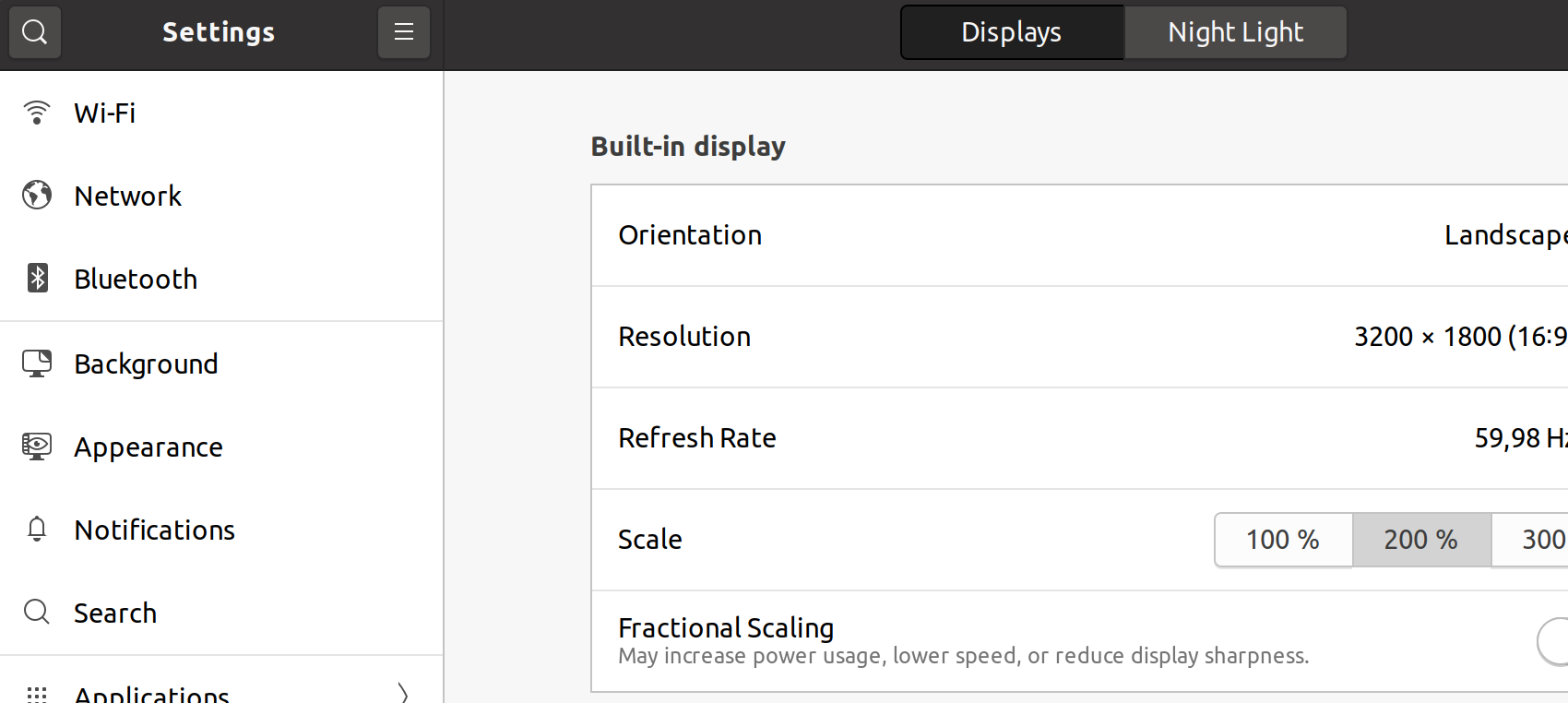Toggle the Fractional Scaling switch
The image size is (1568, 703).
1553,641
